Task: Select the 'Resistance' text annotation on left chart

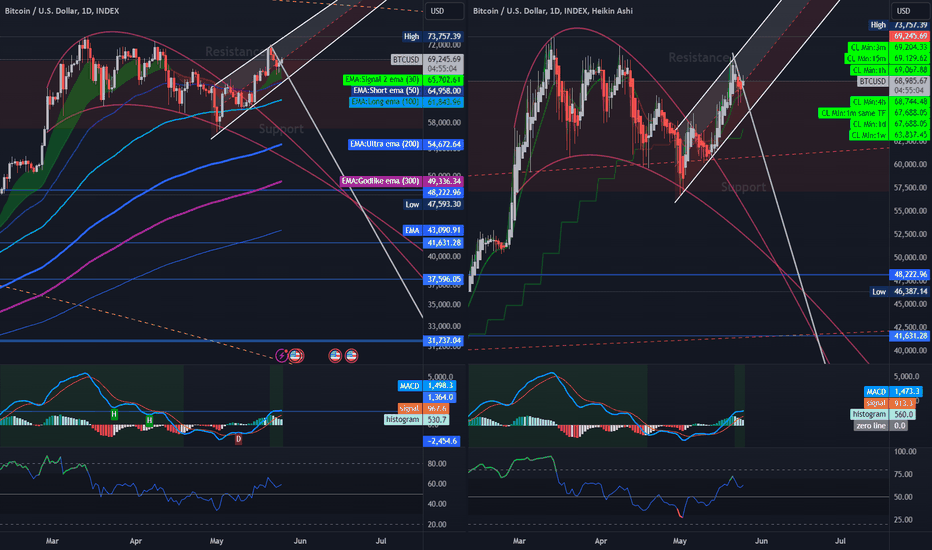Action: pyautogui.click(x=232, y=52)
